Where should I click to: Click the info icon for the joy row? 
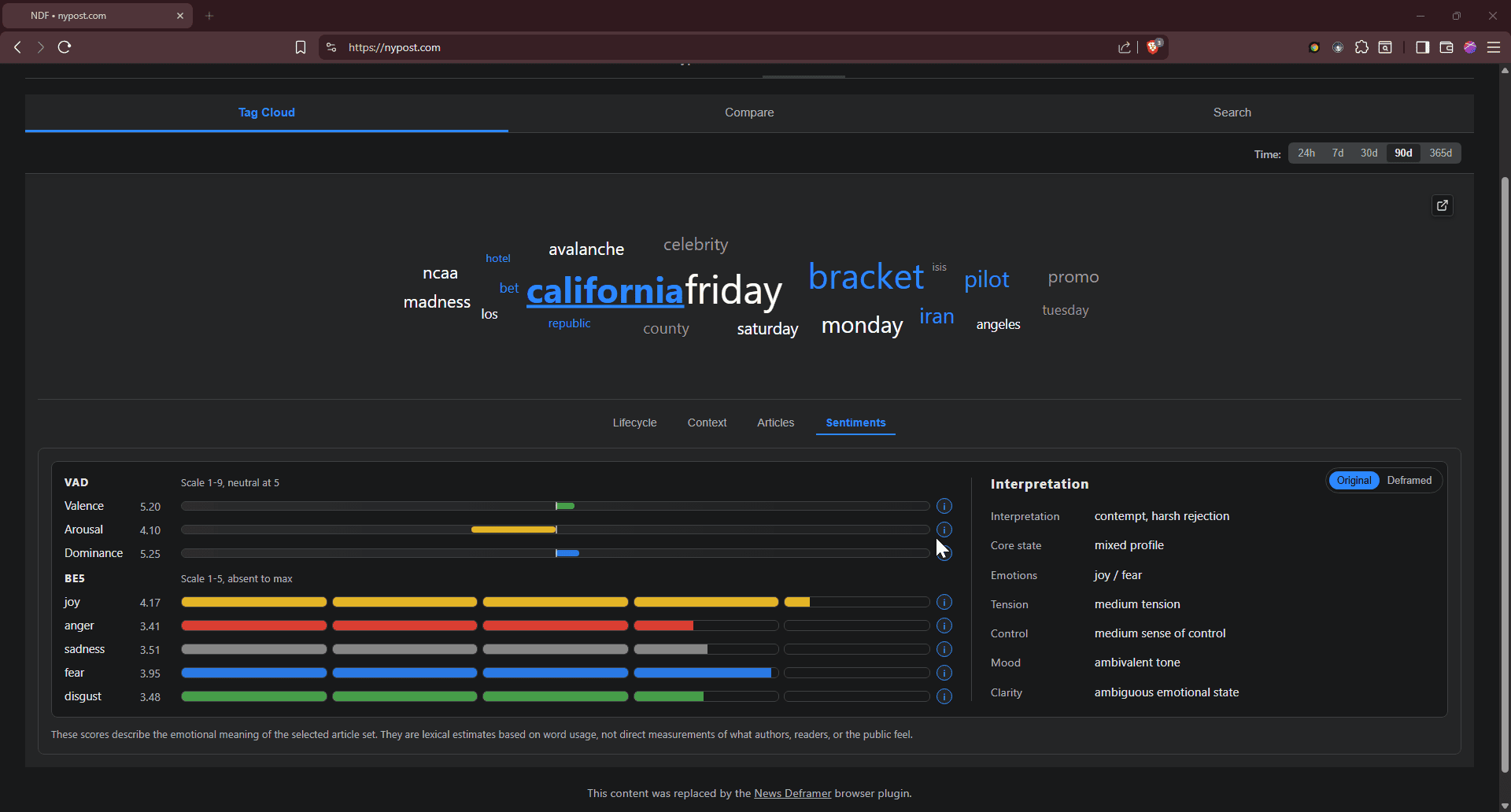(944, 602)
